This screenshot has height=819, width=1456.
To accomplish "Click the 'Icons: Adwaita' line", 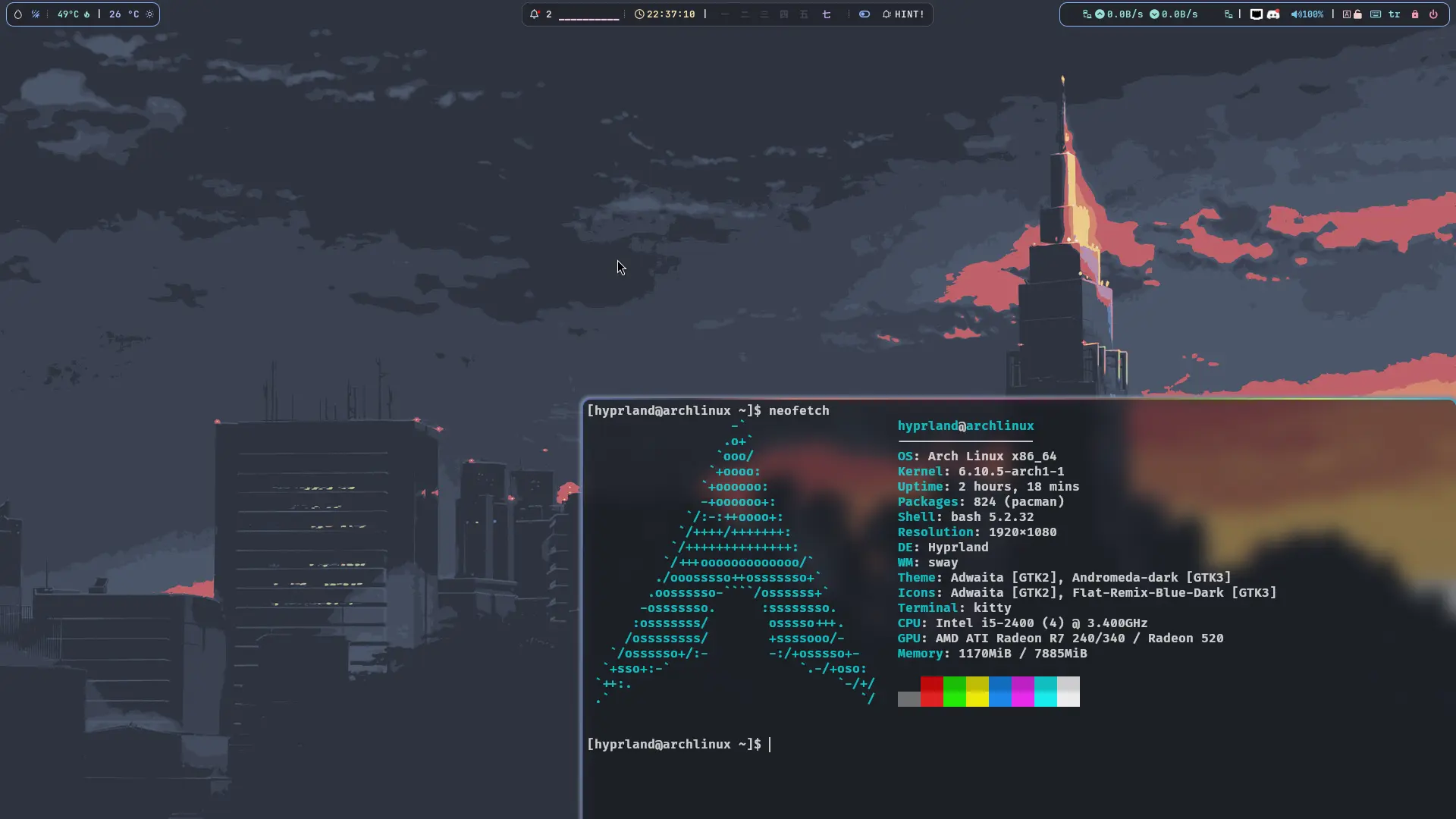I will (x=1087, y=593).
